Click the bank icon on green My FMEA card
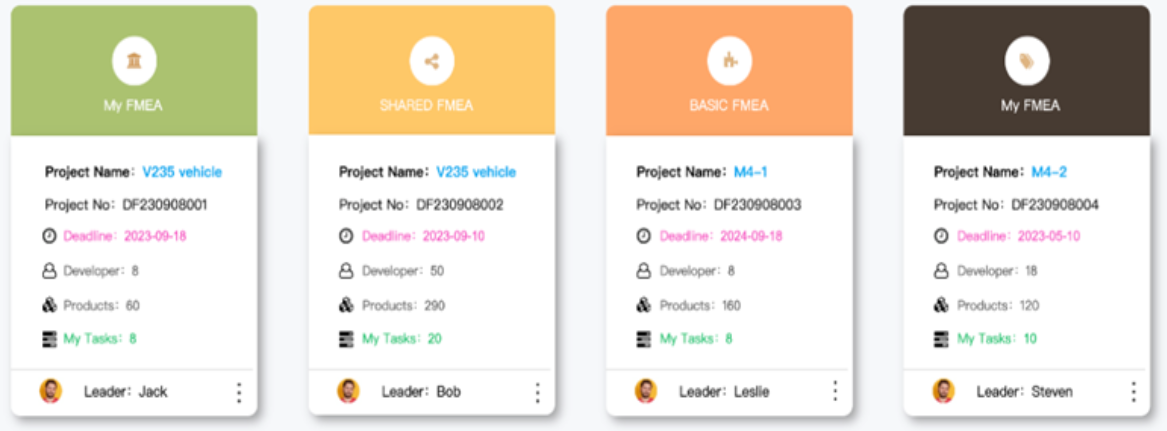 (134, 61)
